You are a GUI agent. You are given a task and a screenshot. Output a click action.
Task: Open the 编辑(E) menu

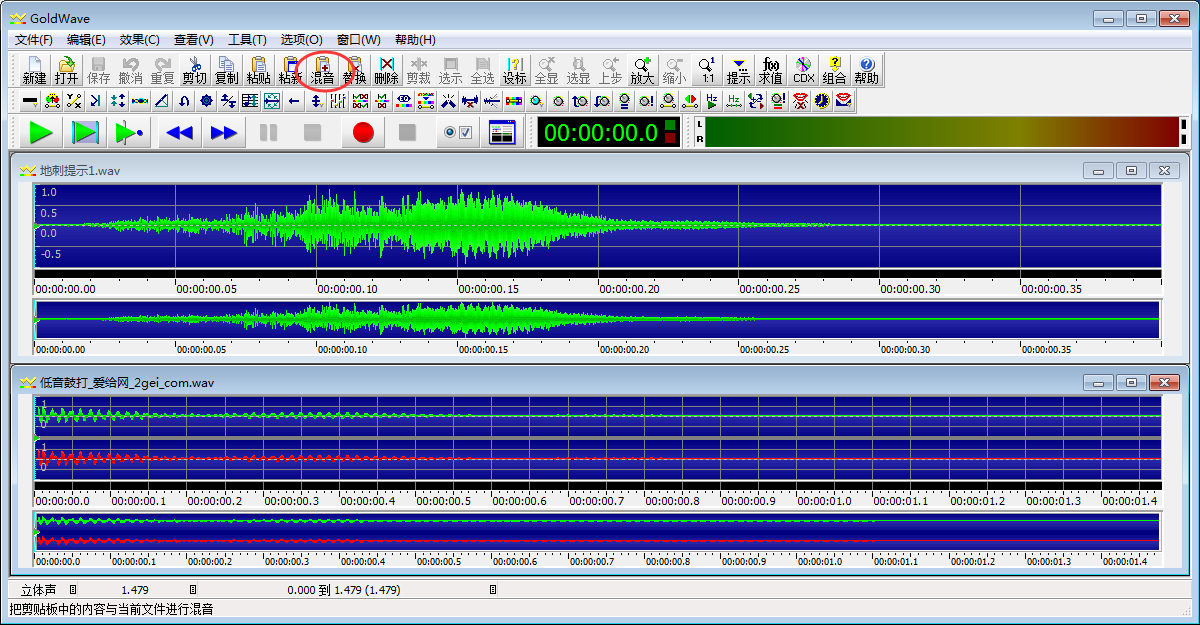pos(86,40)
